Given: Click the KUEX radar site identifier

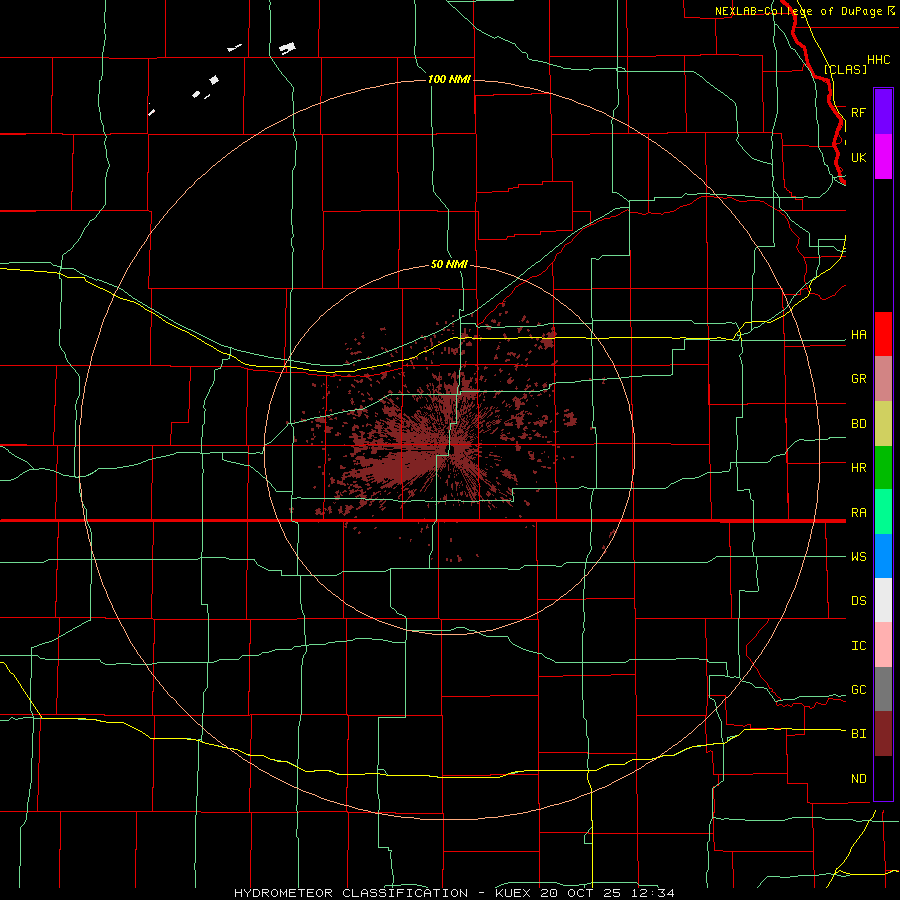Looking at the screenshot, I should coord(514,893).
